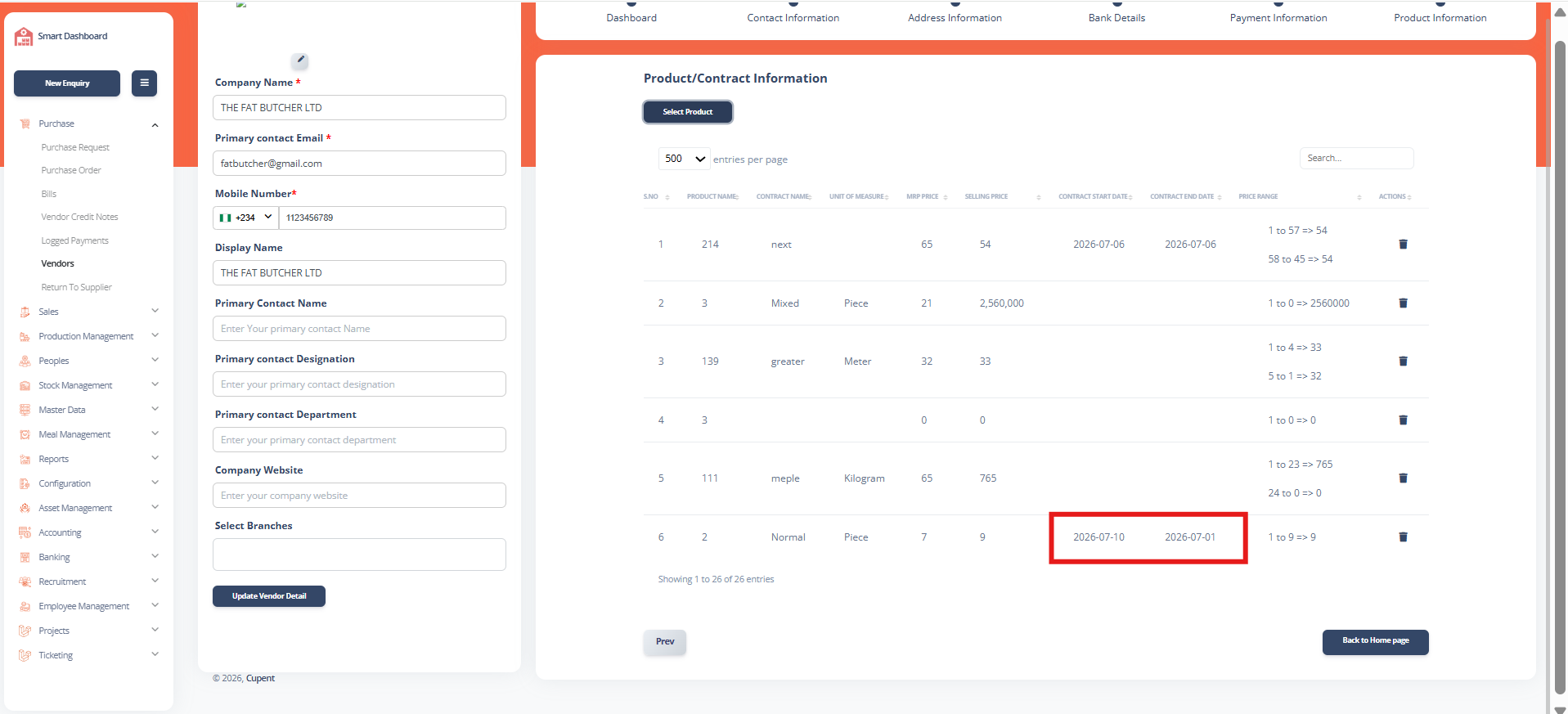Click the table Search field
Image resolution: width=1568 pixels, height=714 pixels.
click(x=1356, y=158)
